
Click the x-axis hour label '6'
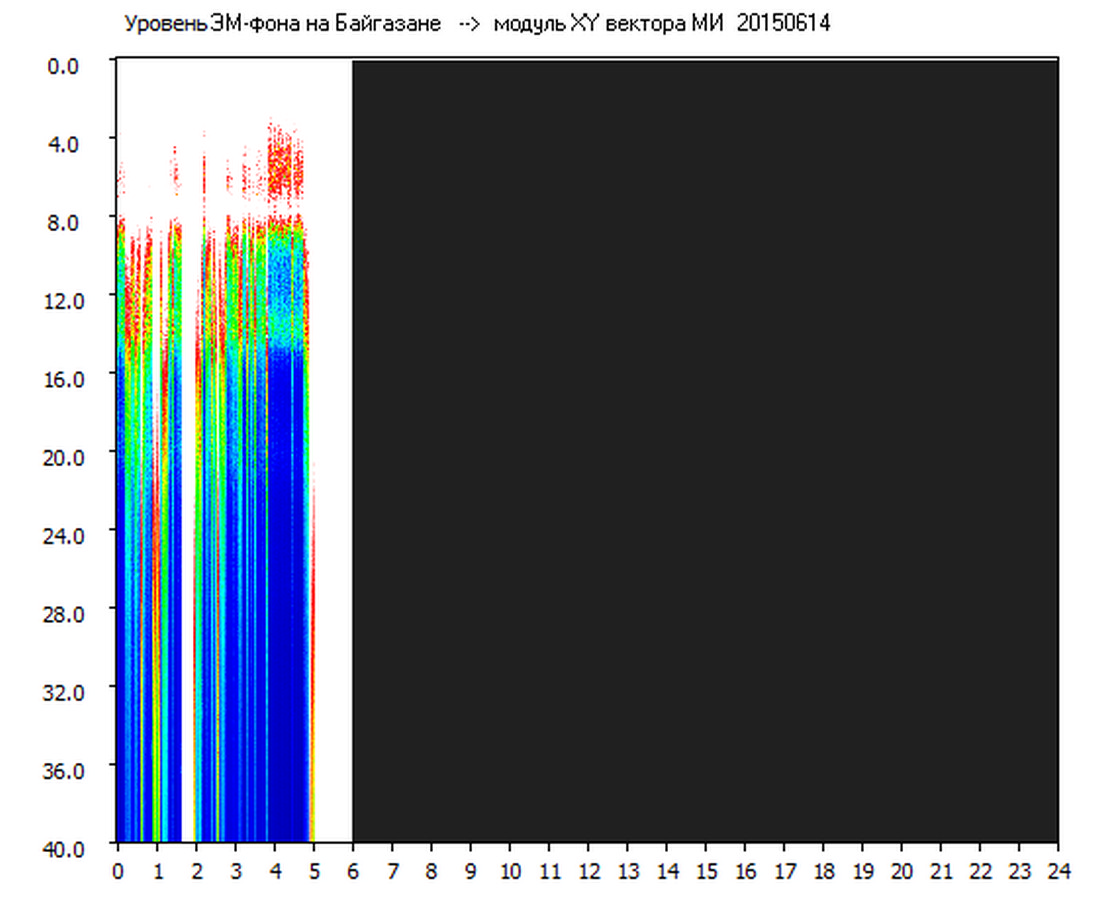click(353, 871)
